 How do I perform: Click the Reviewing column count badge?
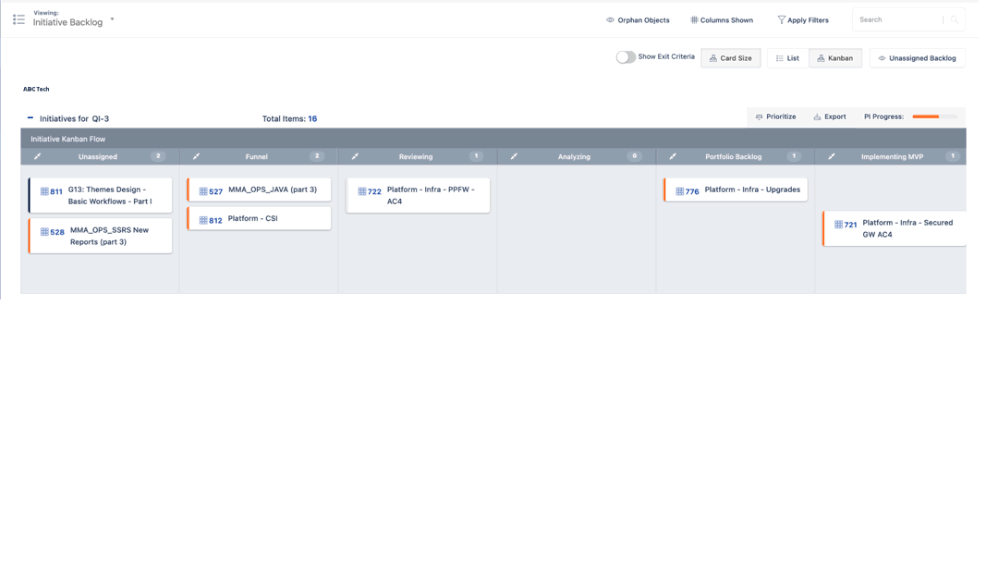click(476, 157)
